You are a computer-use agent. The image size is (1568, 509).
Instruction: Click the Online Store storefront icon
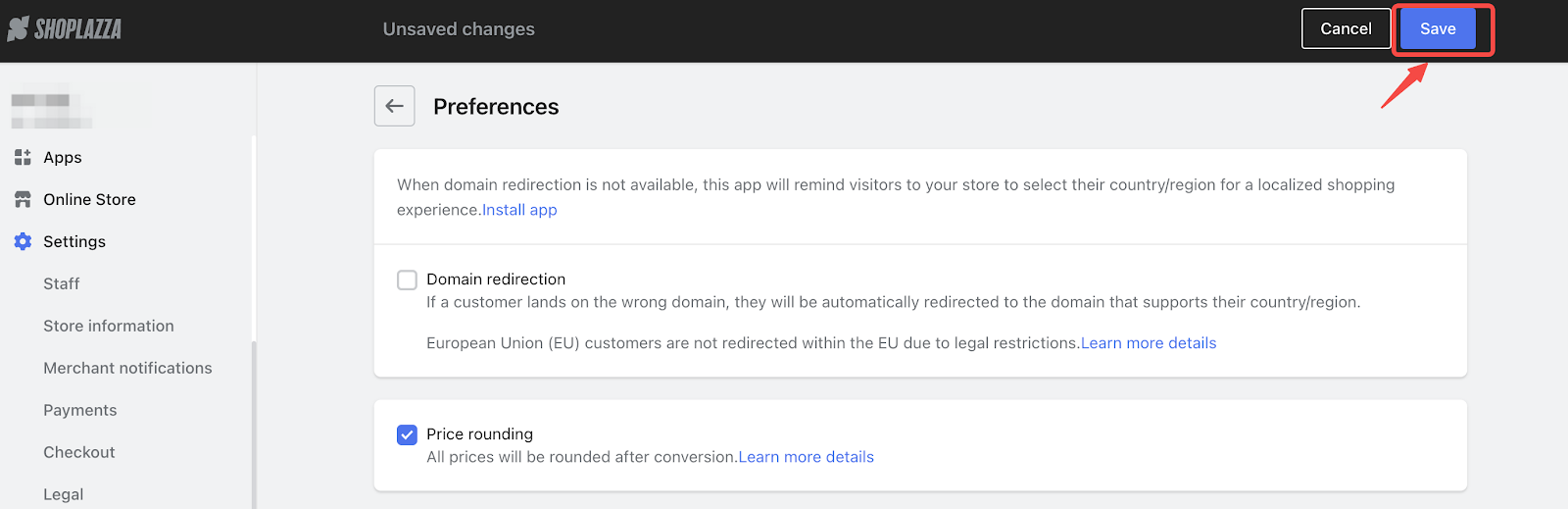pyautogui.click(x=23, y=199)
